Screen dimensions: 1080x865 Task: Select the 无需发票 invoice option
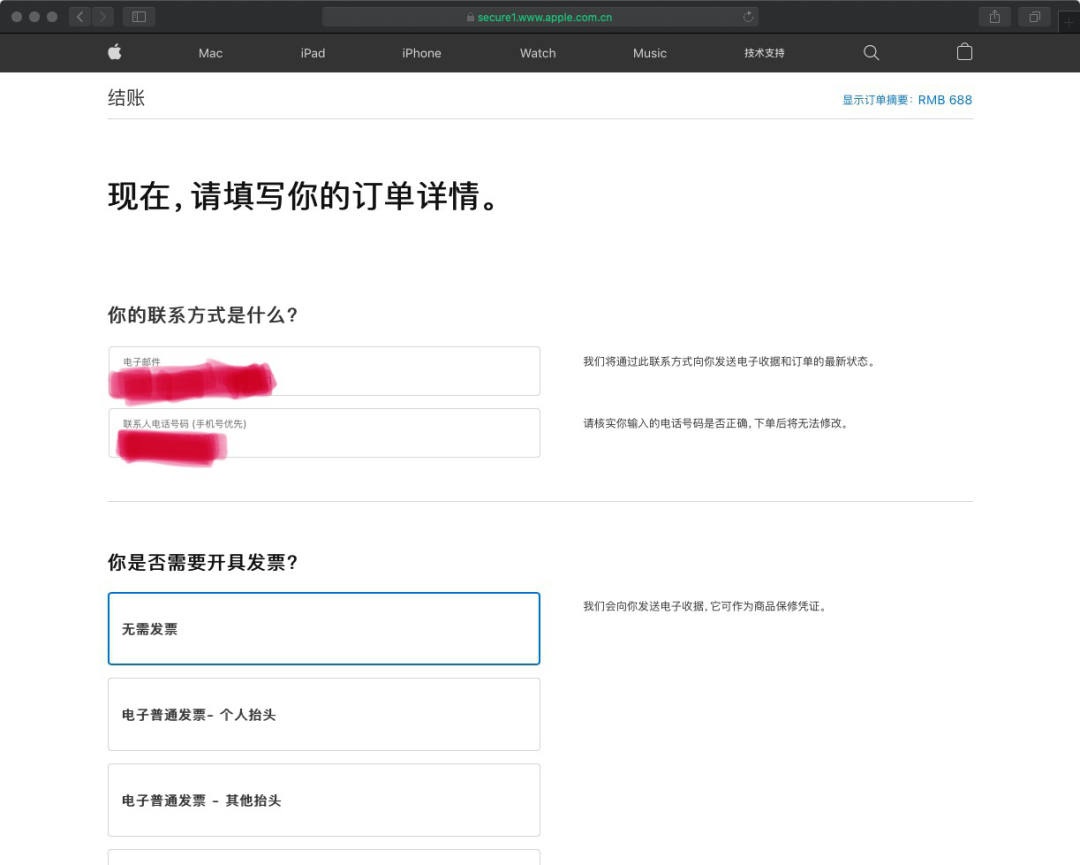[x=323, y=629]
